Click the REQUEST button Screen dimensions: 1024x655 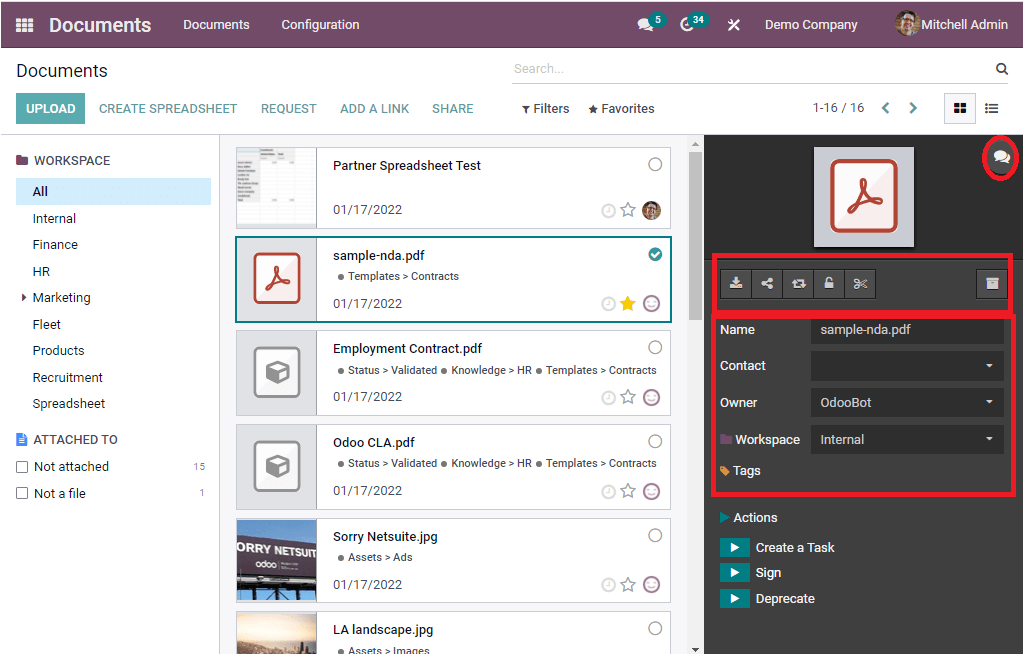[x=289, y=109]
